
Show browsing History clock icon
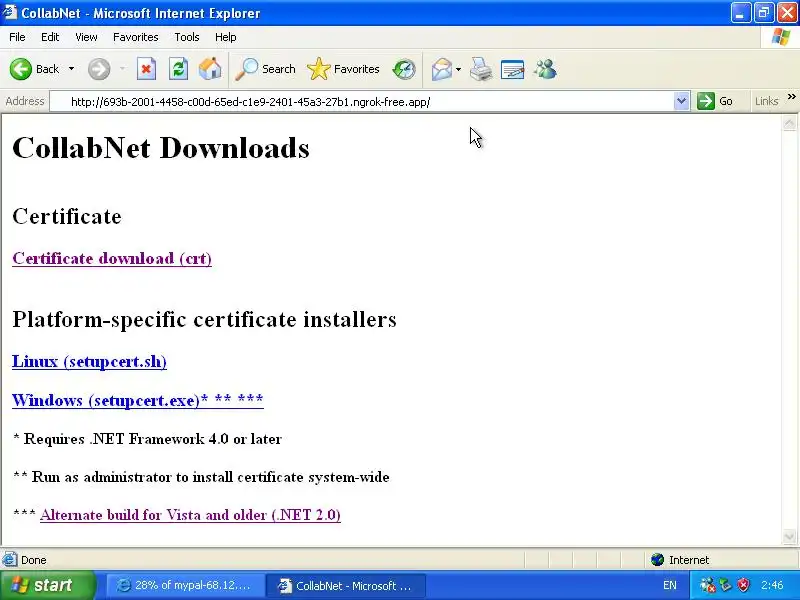point(404,69)
